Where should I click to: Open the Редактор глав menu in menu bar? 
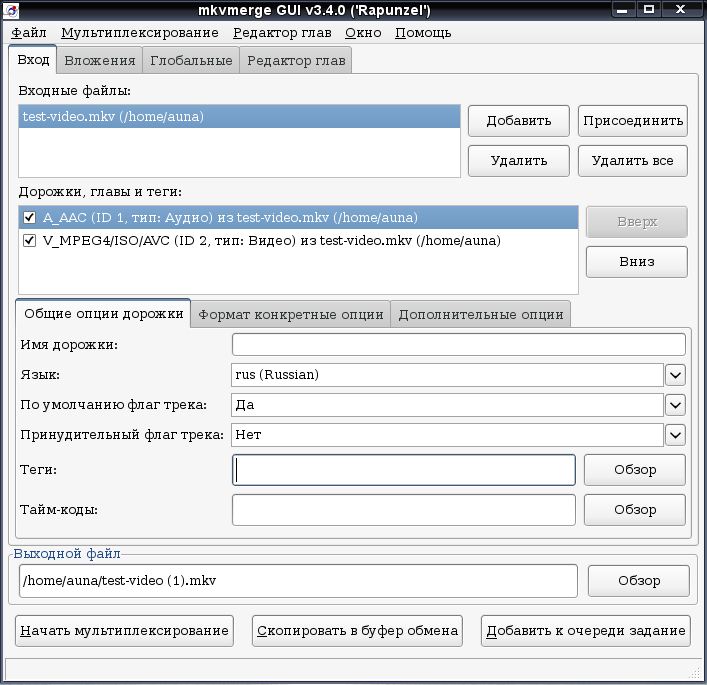point(282,33)
